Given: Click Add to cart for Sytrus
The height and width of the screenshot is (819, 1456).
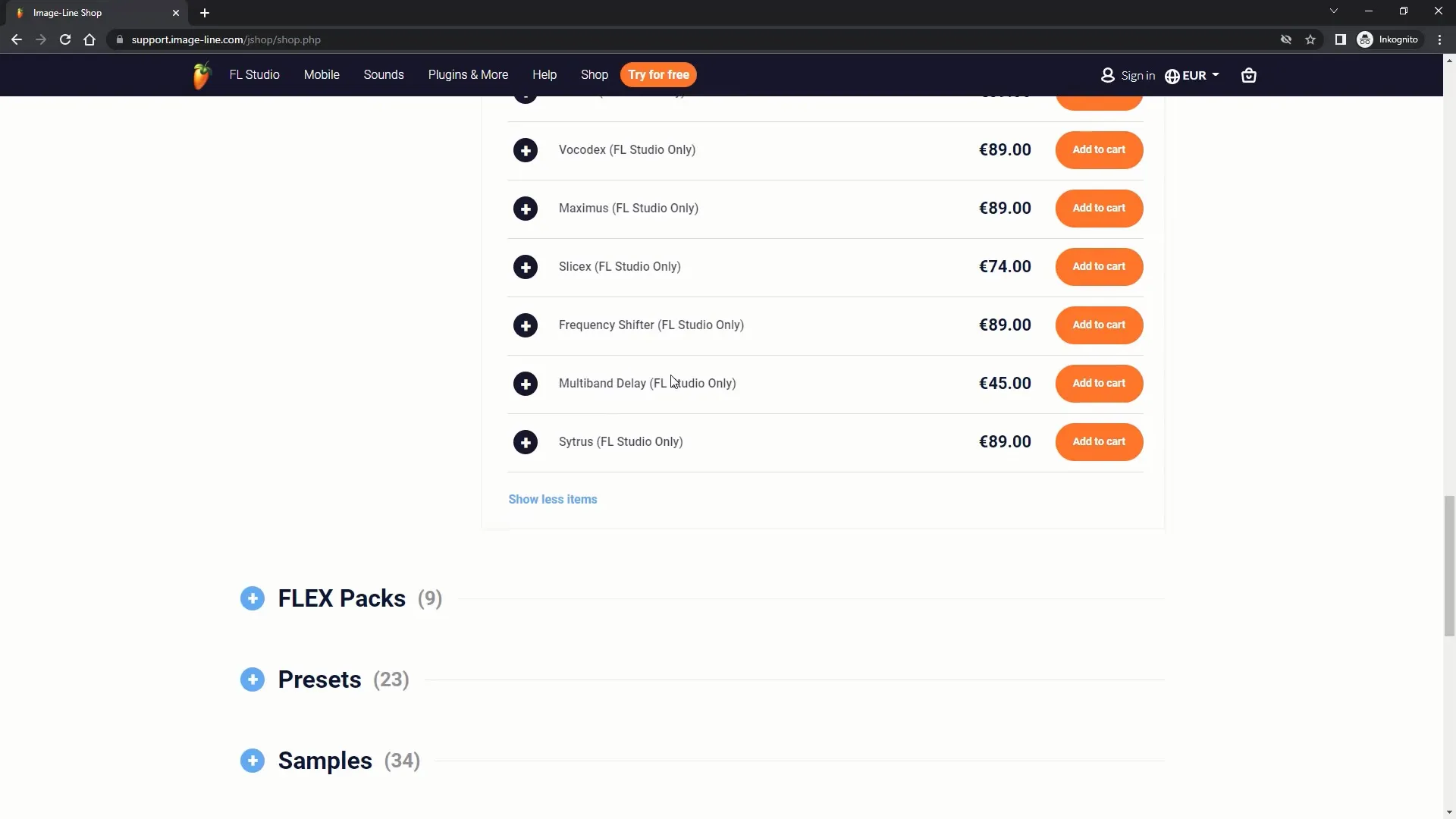Looking at the screenshot, I should pyautogui.click(x=1099, y=441).
